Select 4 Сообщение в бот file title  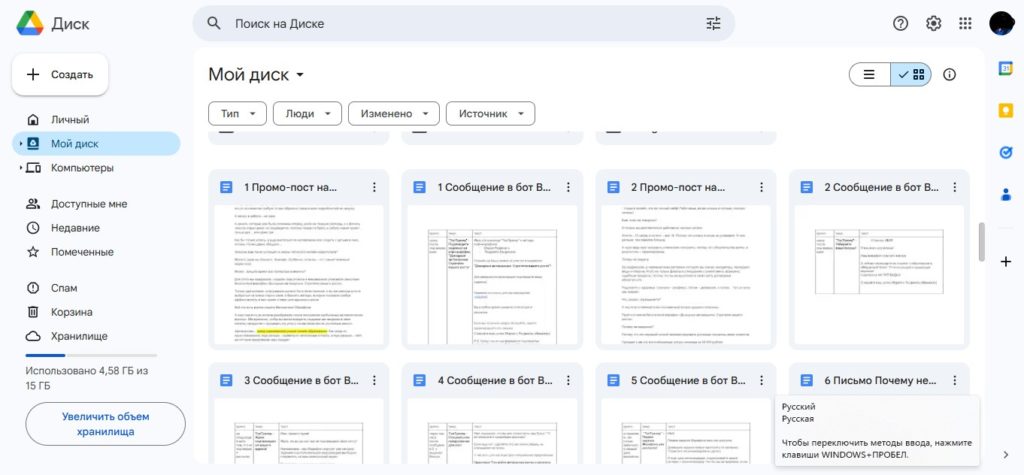tap(496, 380)
